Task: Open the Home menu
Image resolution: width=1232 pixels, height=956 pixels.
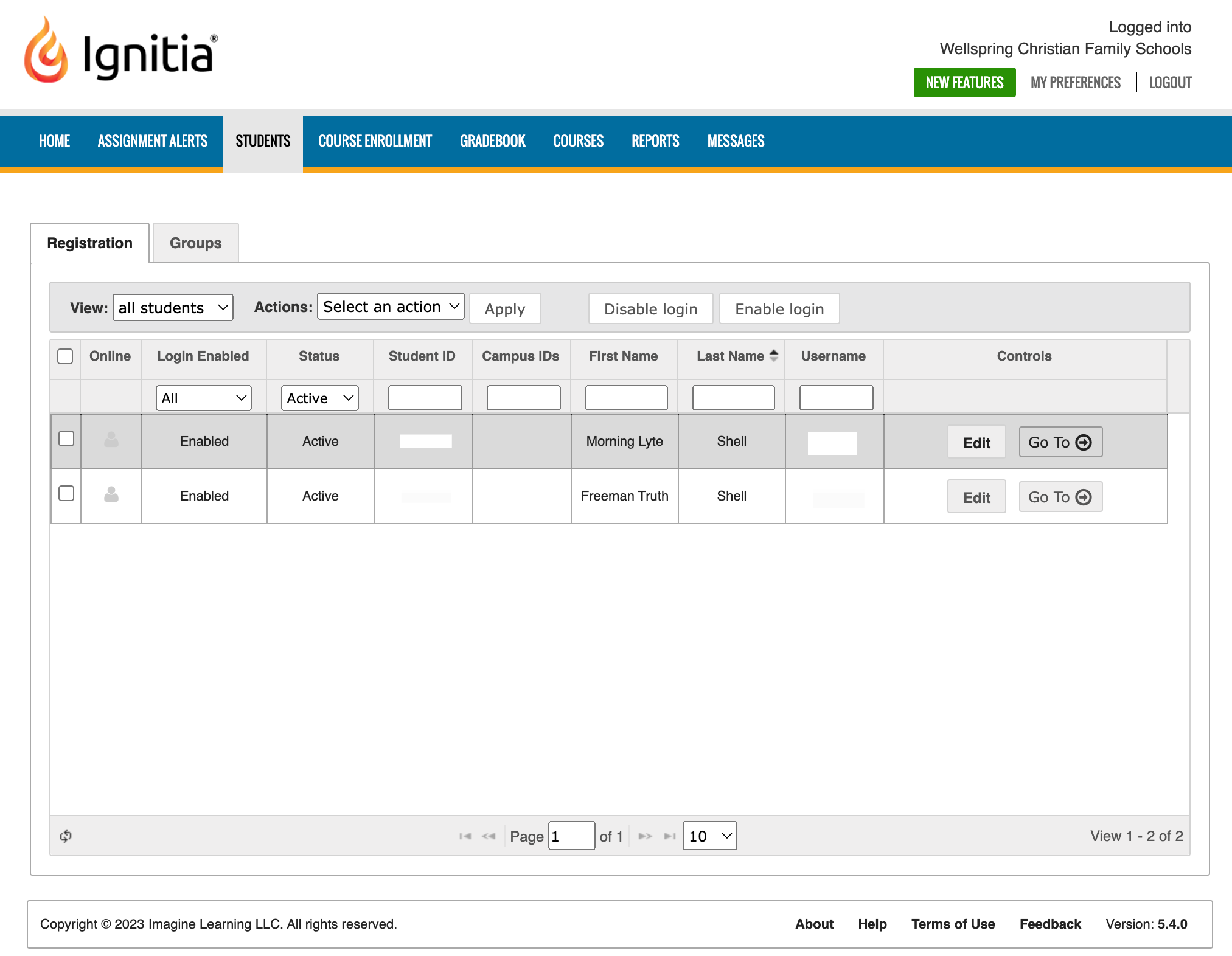Action: click(54, 141)
